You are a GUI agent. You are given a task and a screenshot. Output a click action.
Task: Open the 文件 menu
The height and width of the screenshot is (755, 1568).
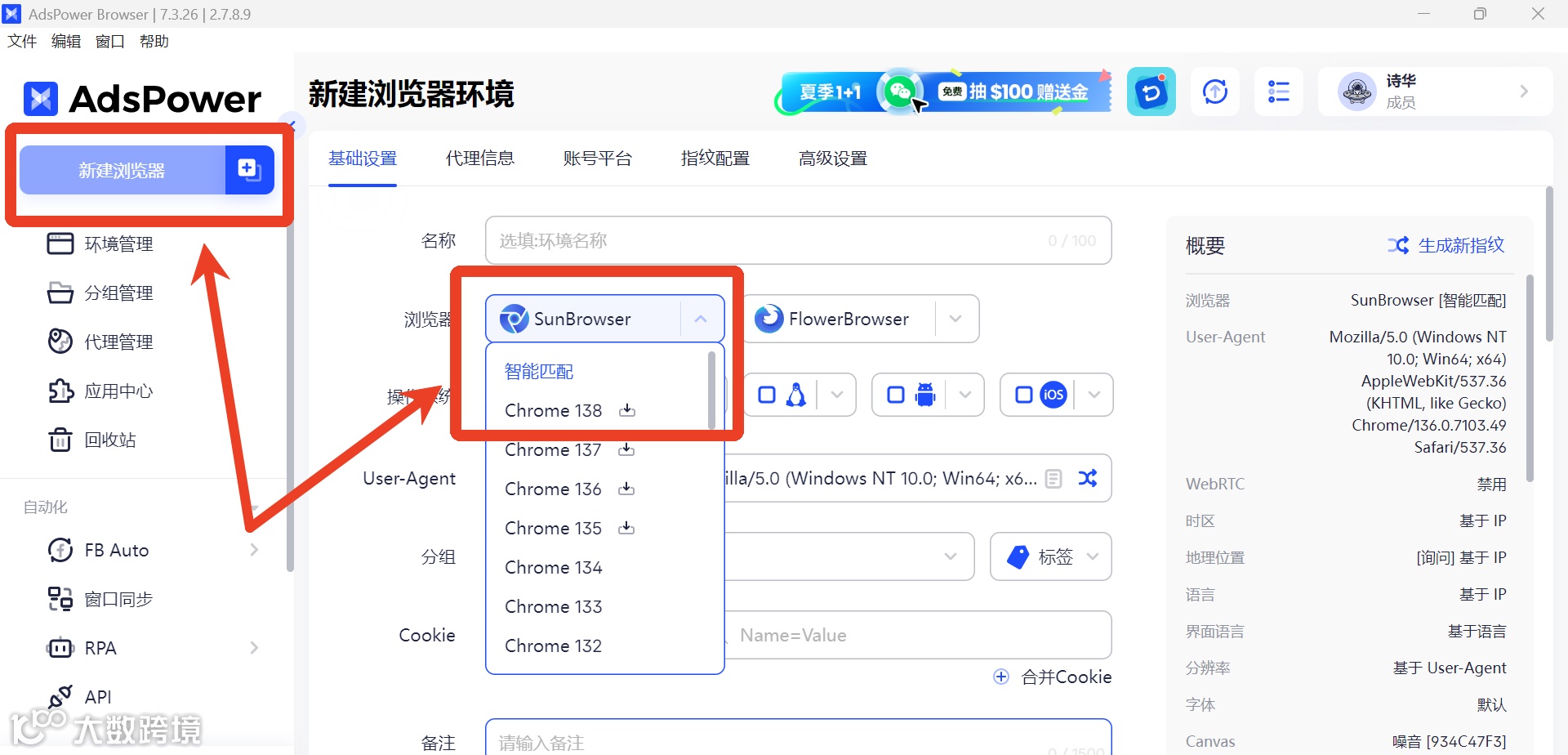[22, 41]
